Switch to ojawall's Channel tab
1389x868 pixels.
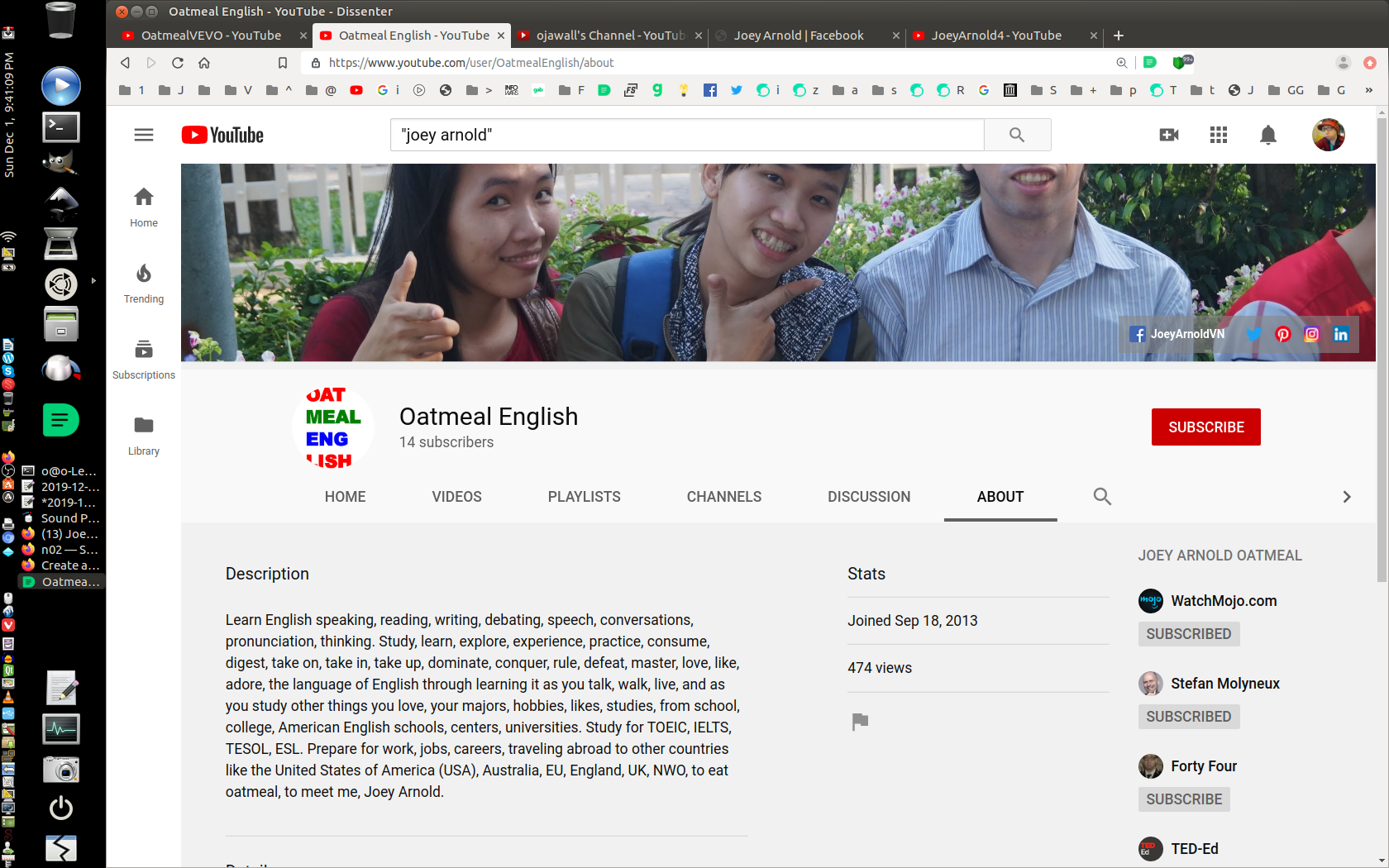(610, 36)
